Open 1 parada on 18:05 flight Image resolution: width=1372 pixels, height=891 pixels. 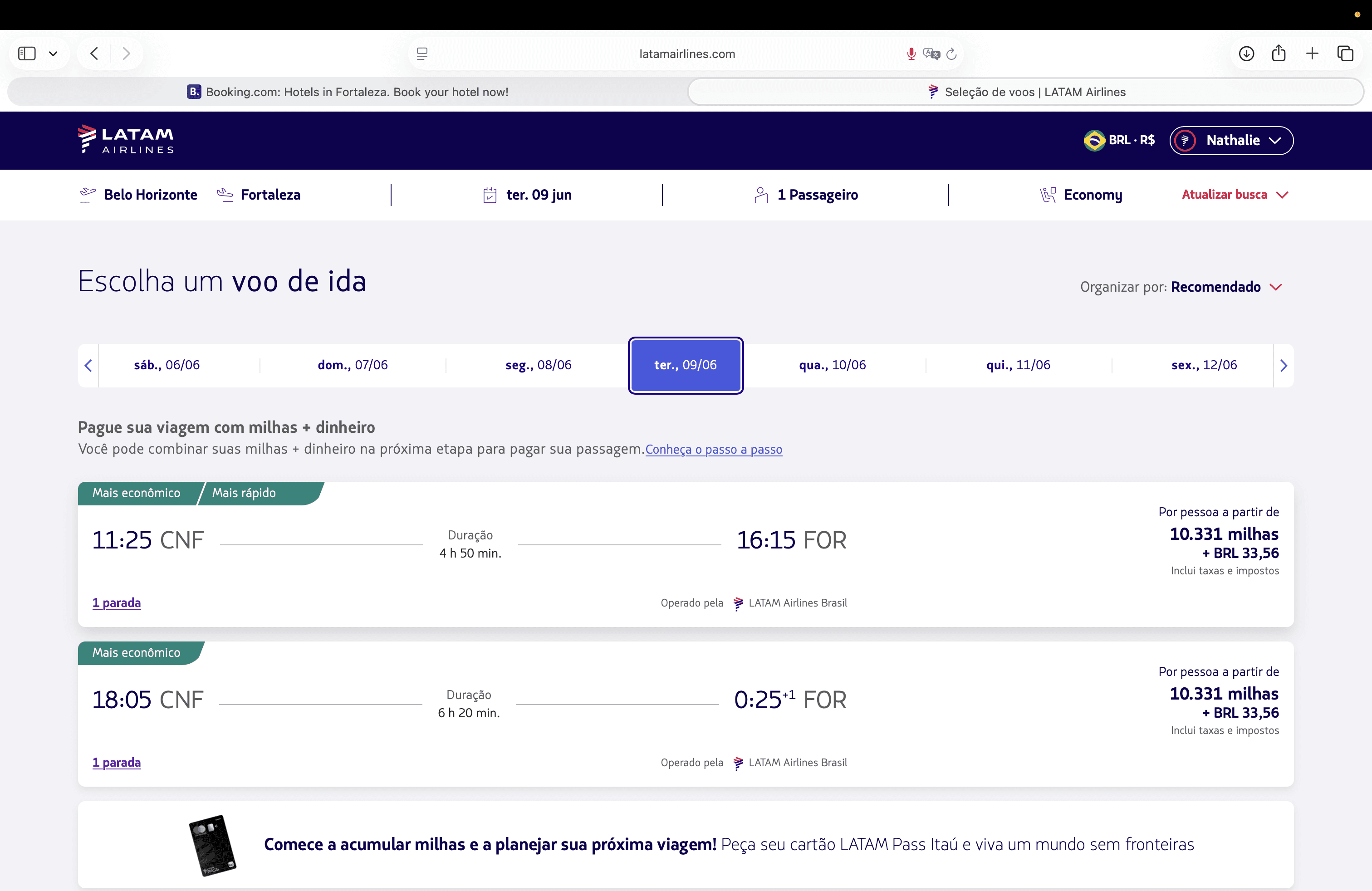[117, 763]
